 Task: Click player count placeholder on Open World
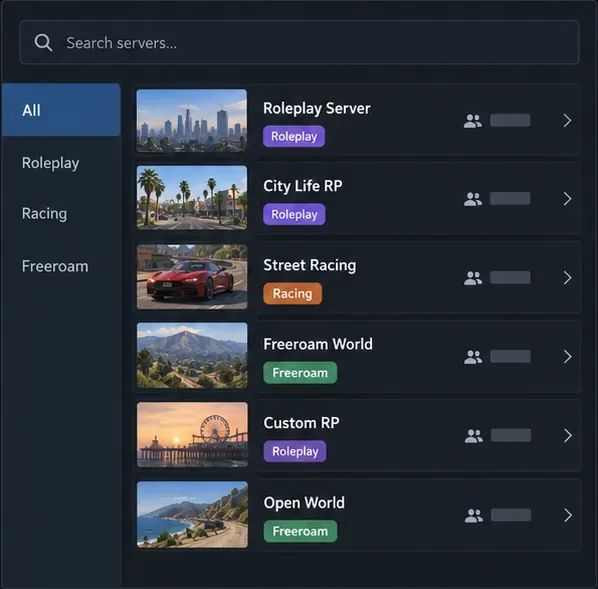(511, 515)
